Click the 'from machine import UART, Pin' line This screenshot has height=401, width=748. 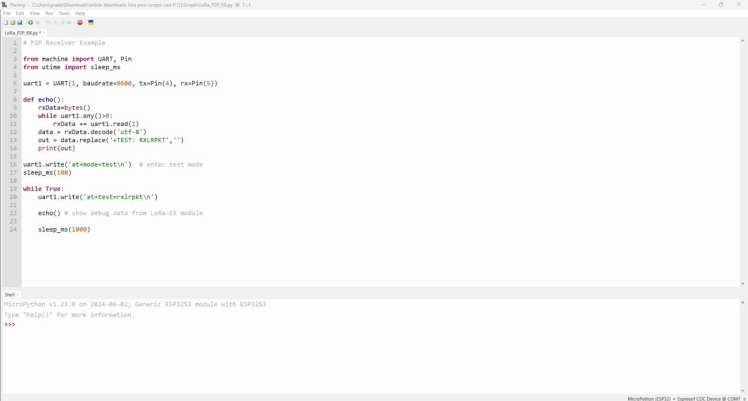click(77, 59)
